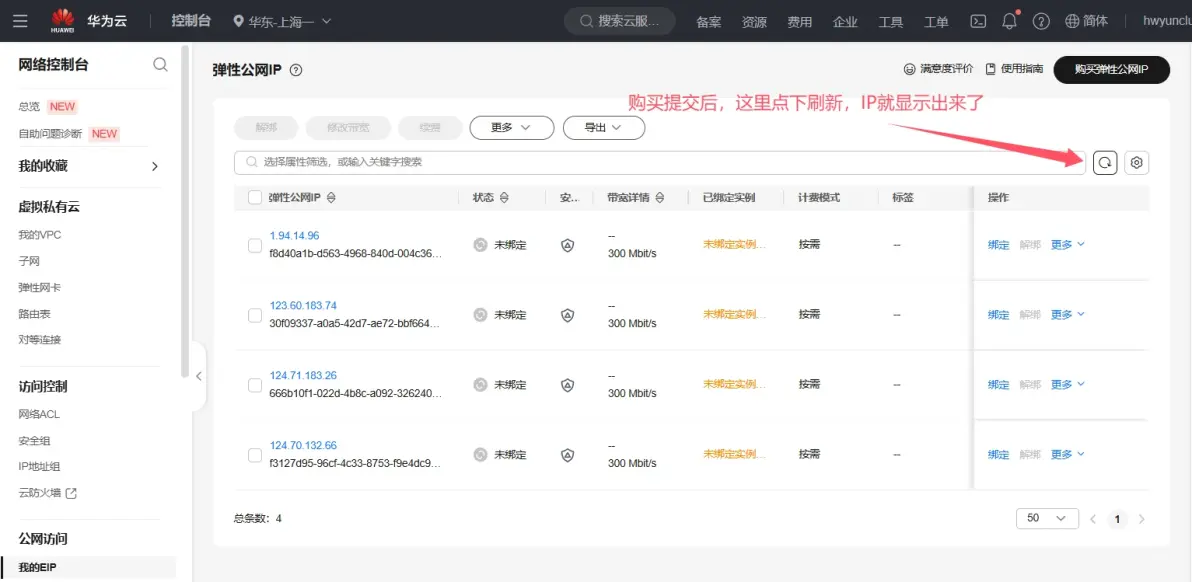1192x582 pixels.
Task: Collapse the sidebar using the panel handle
Action: click(198, 376)
